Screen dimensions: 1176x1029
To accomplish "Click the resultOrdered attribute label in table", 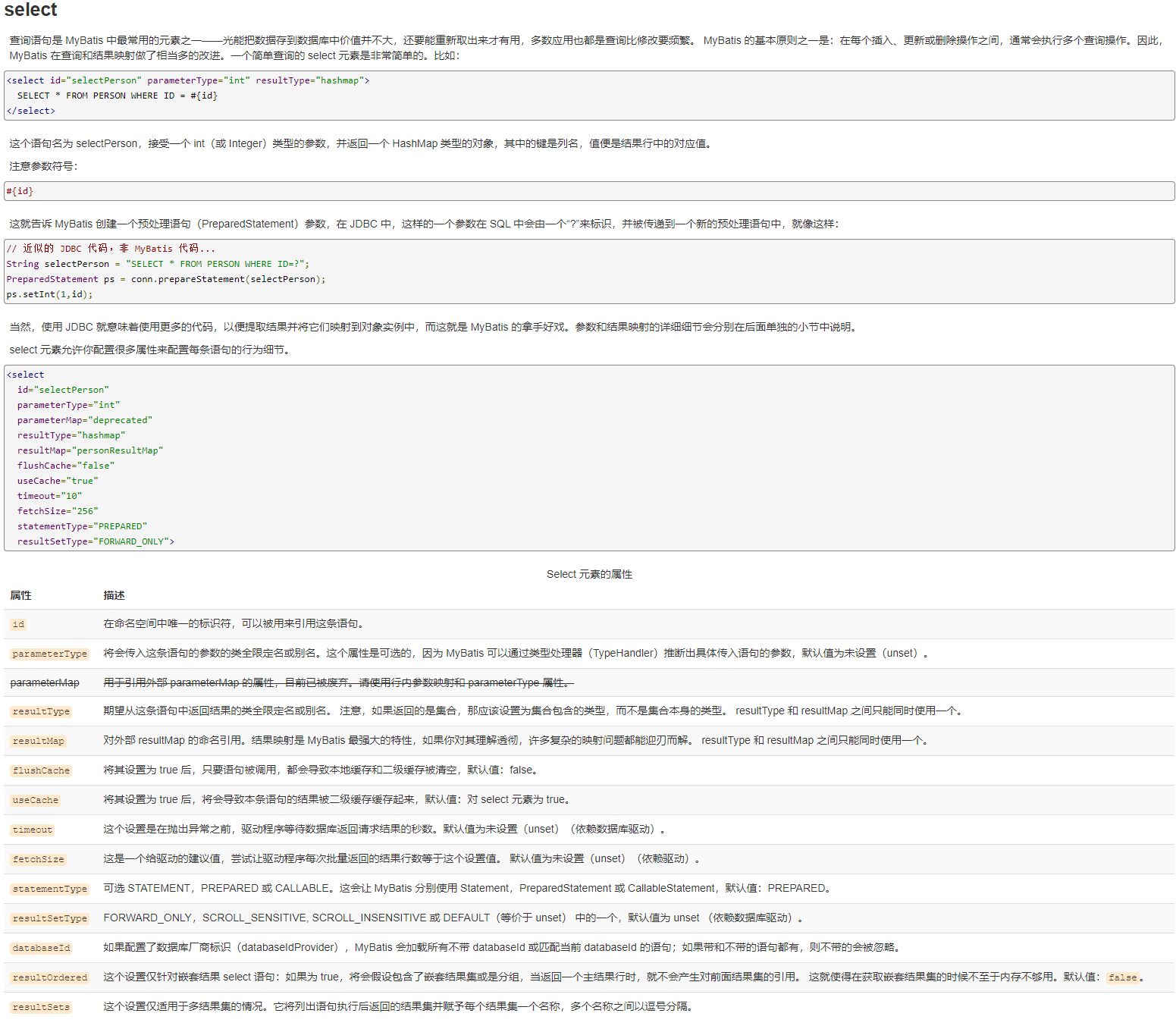I will (49, 977).
